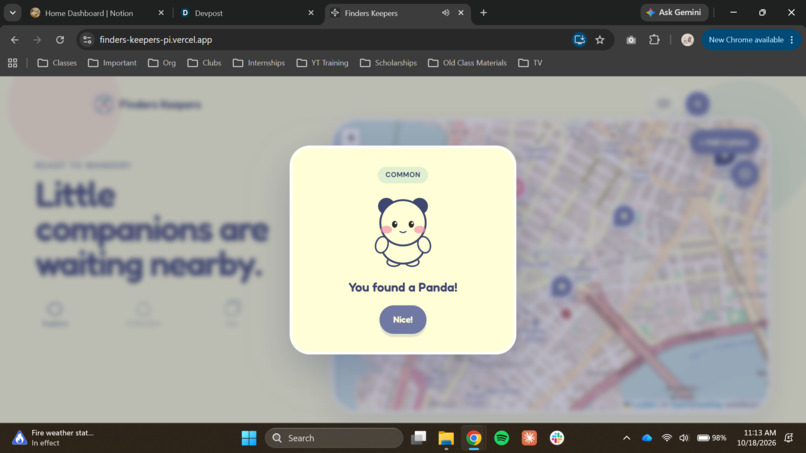Close the Devpost tab

311,13
